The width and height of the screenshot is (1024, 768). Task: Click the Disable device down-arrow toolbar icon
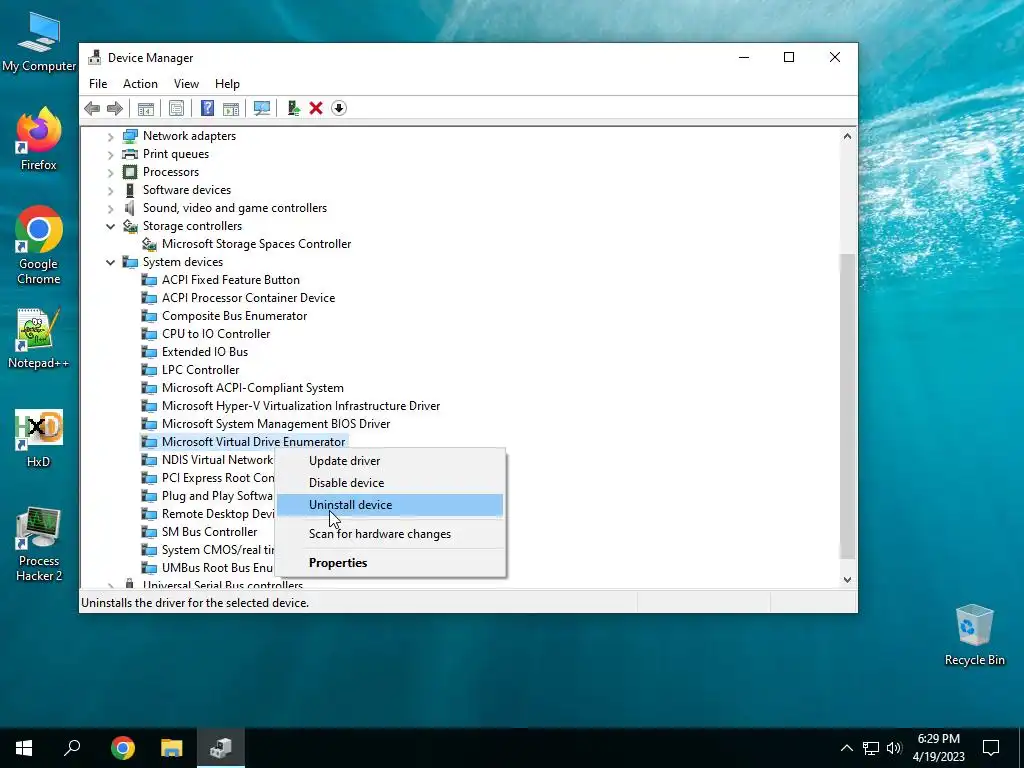click(x=339, y=108)
